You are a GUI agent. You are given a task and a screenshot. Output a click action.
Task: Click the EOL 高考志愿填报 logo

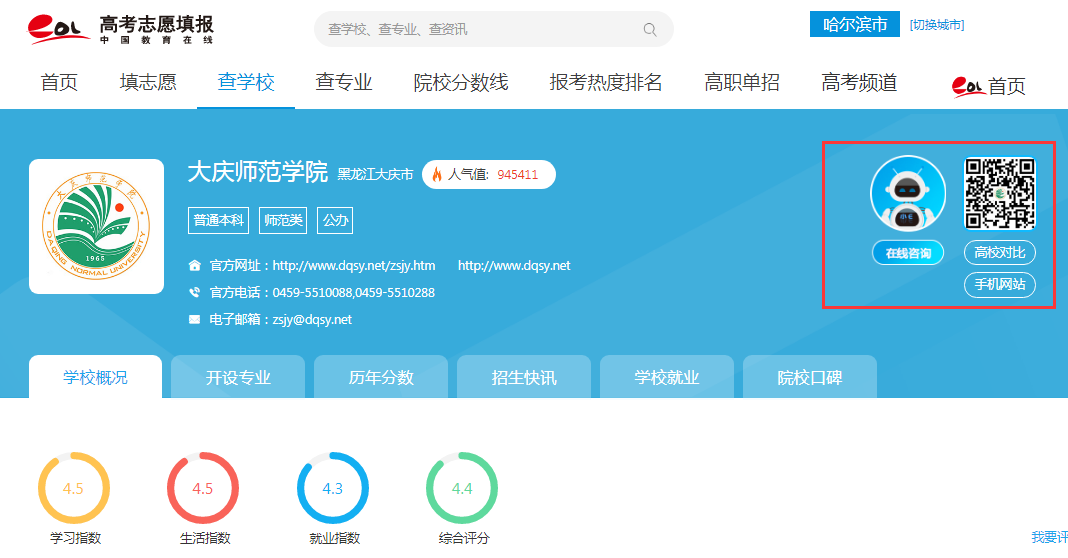(x=121, y=29)
